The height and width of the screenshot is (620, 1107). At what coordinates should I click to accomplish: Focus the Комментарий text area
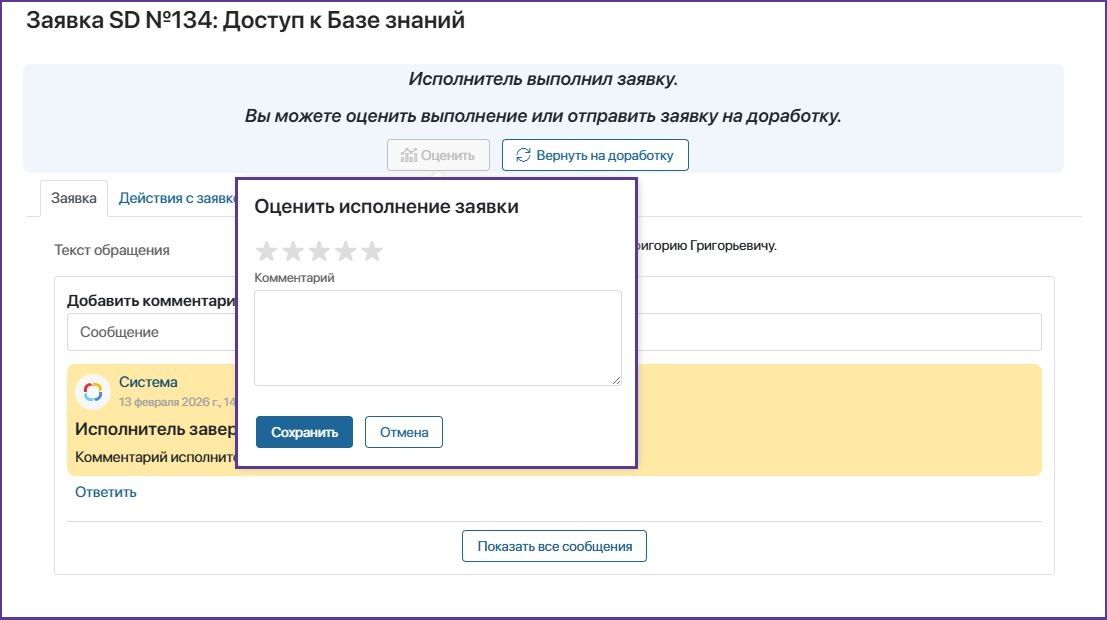click(x=437, y=337)
